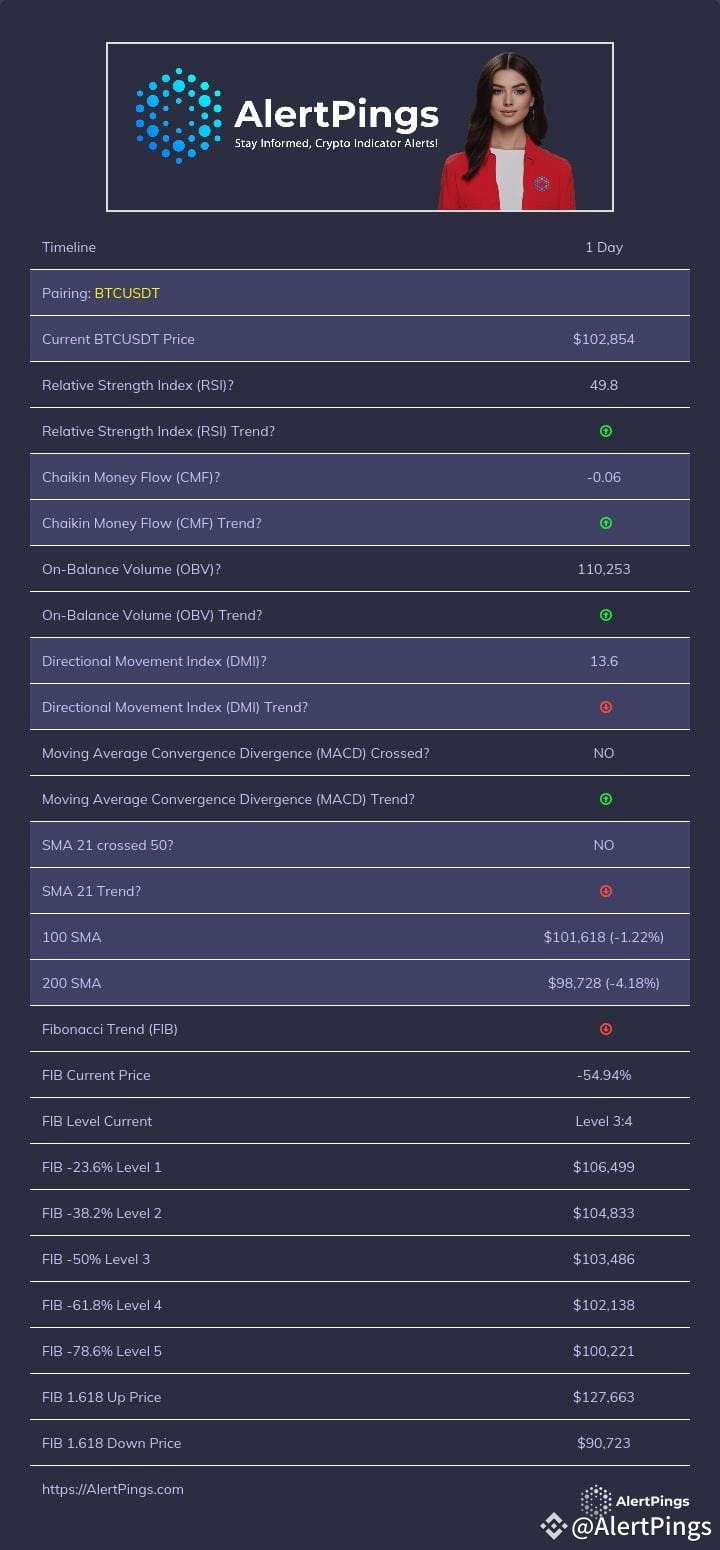Click the DMI Trend red down arrow icon
This screenshot has height=1550, width=720.
605,707
